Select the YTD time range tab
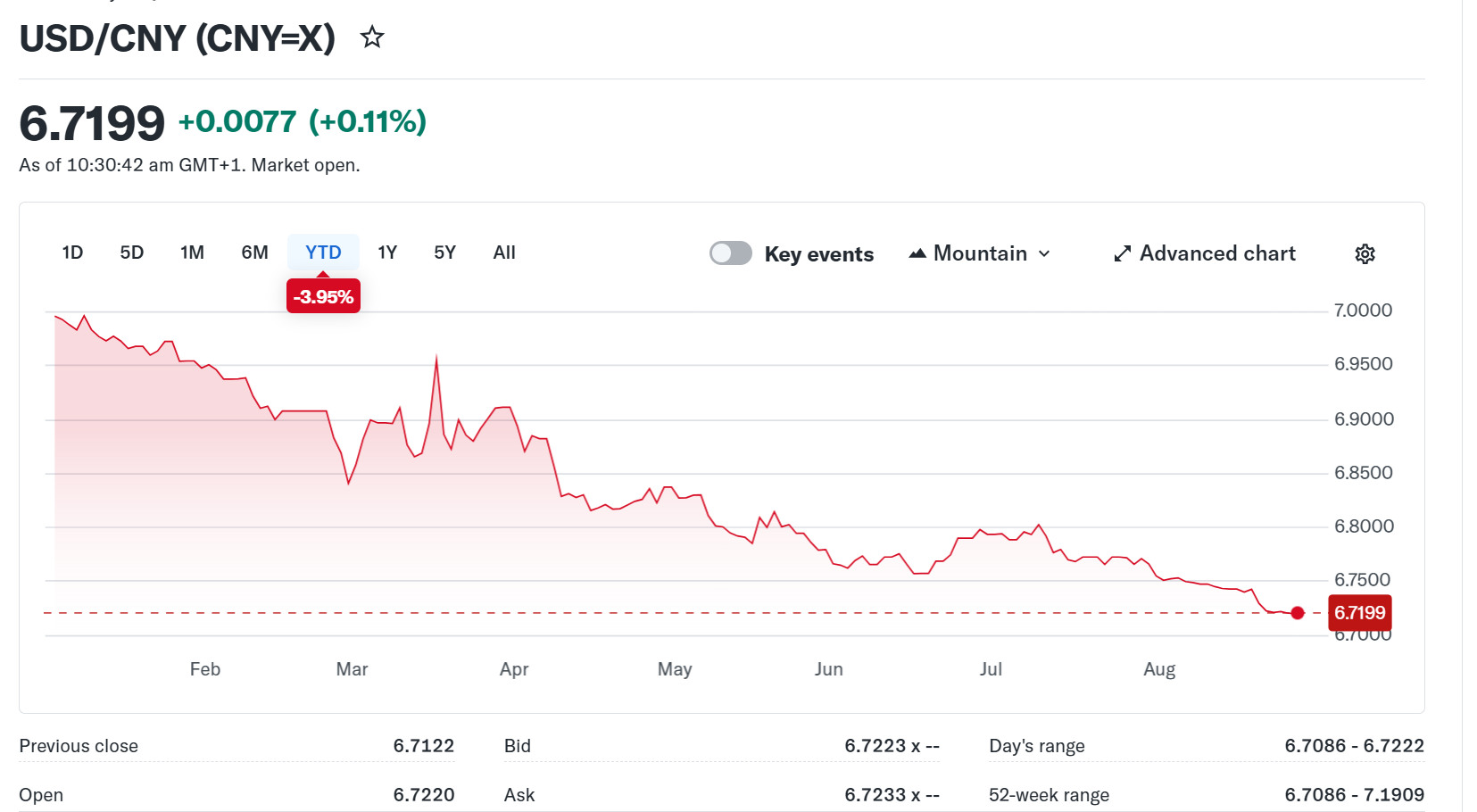 click(323, 253)
